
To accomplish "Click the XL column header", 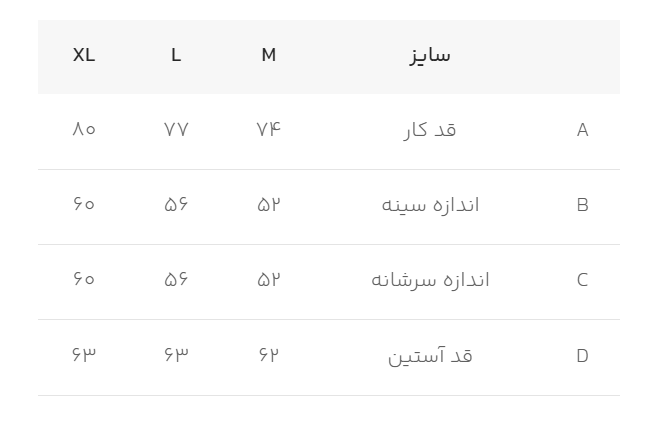I will [x=84, y=55].
